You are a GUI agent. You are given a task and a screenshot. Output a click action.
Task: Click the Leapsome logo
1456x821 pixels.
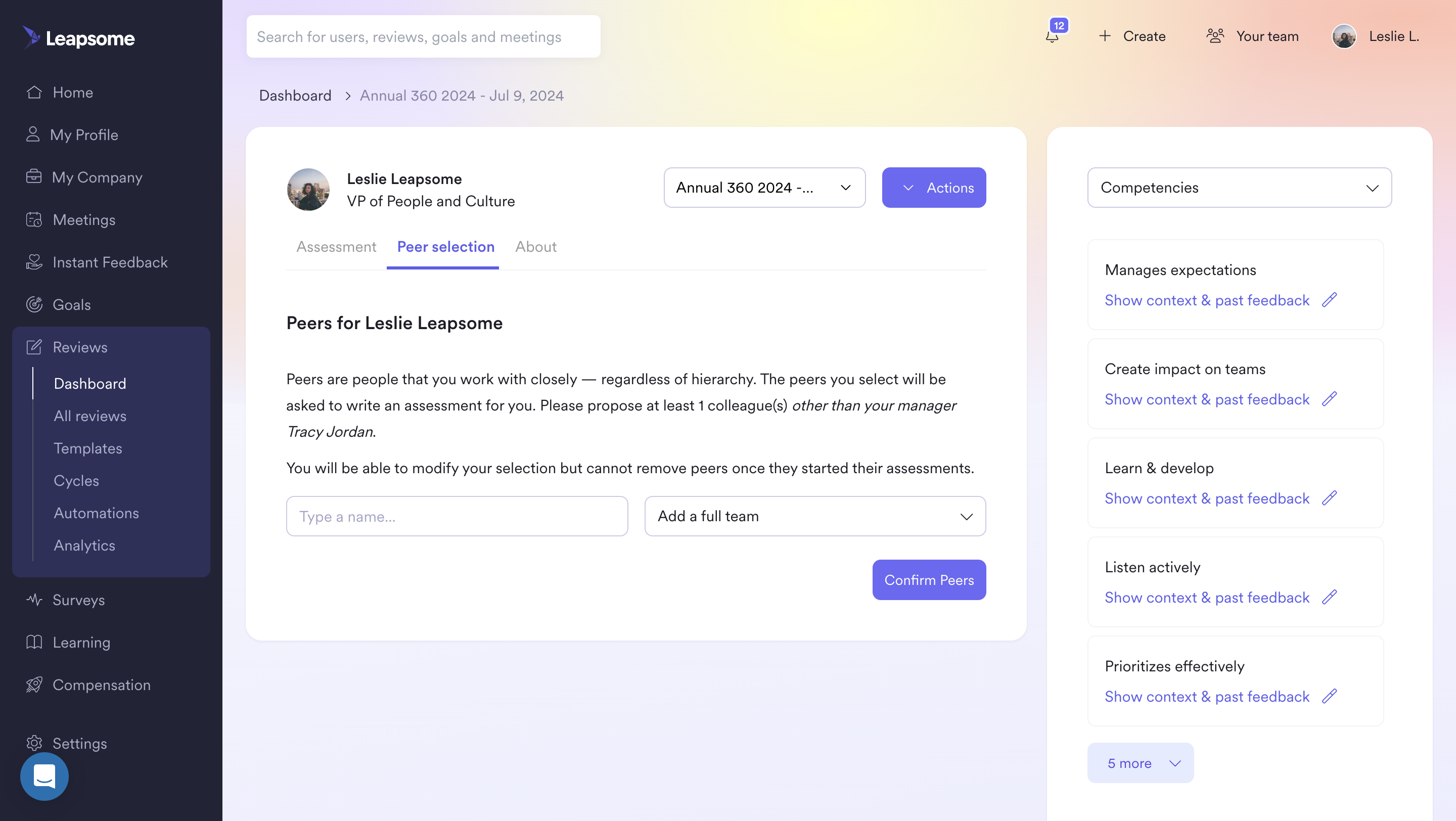click(78, 38)
